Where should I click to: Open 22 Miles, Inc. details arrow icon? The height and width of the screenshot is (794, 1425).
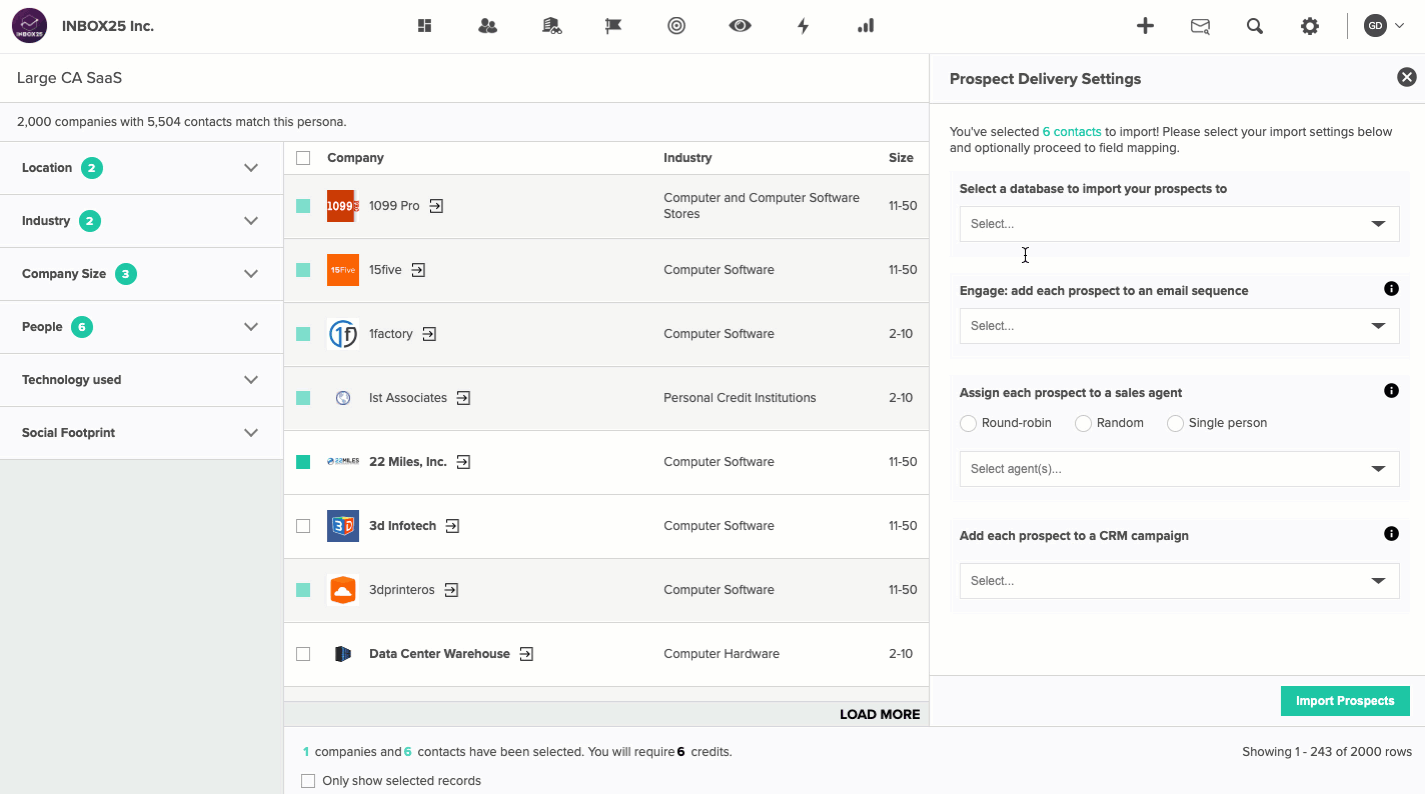click(463, 462)
